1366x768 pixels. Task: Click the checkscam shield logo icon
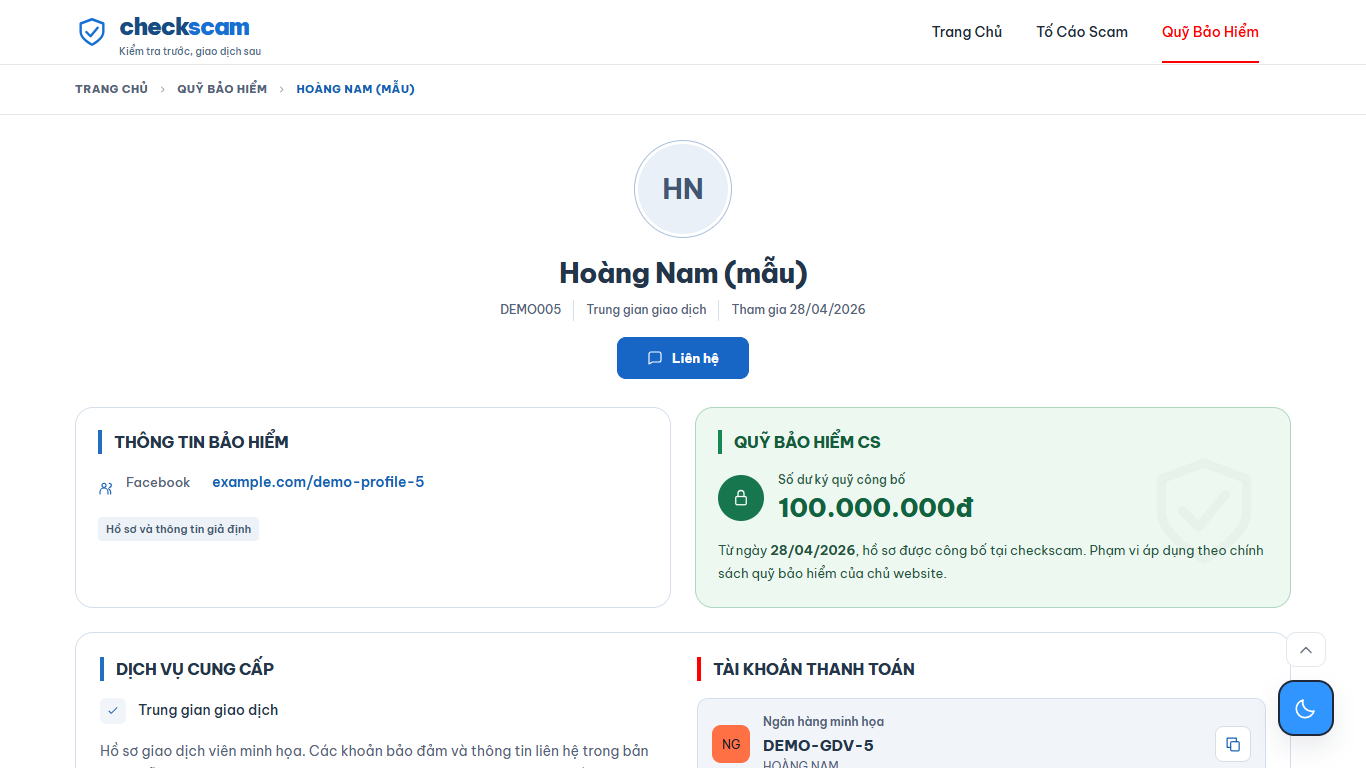[92, 32]
